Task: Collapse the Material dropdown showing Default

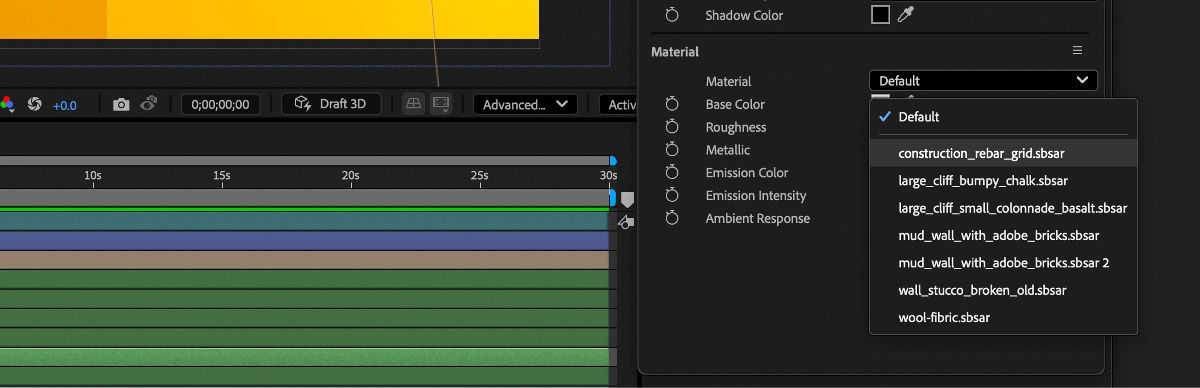Action: pyautogui.click(x=983, y=81)
